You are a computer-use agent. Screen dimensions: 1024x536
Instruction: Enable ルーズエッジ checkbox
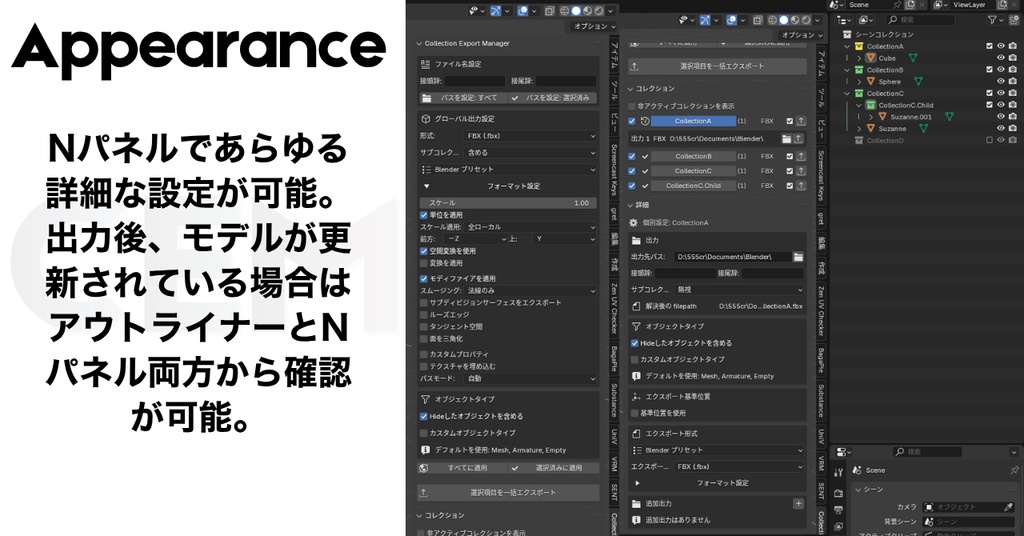coord(424,315)
